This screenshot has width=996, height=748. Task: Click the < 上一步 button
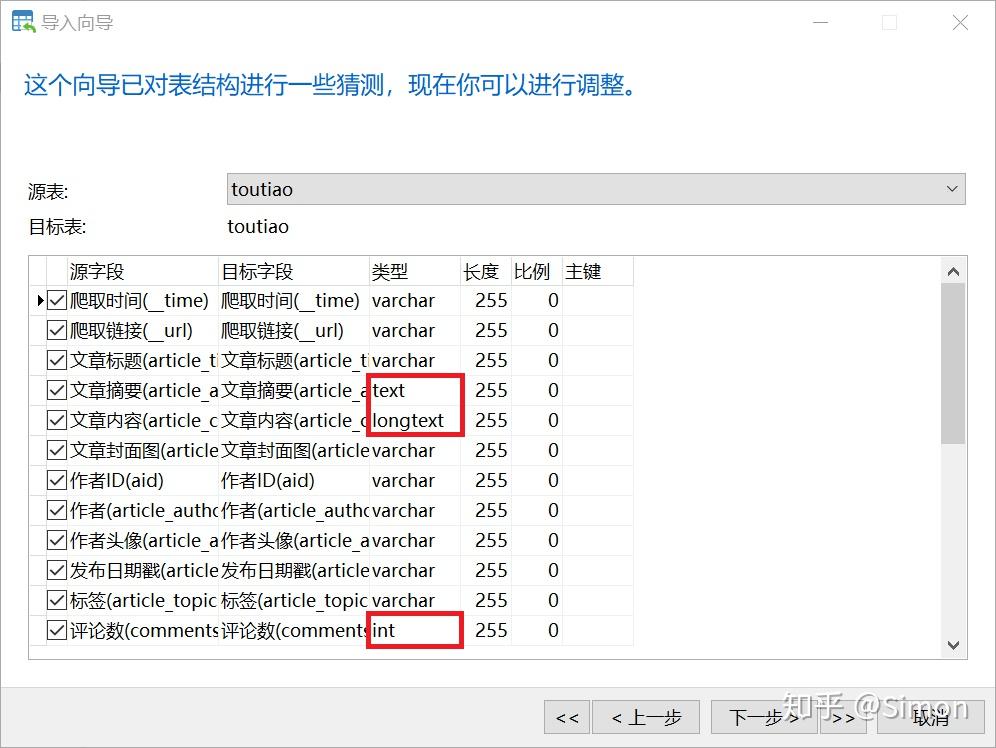646,718
